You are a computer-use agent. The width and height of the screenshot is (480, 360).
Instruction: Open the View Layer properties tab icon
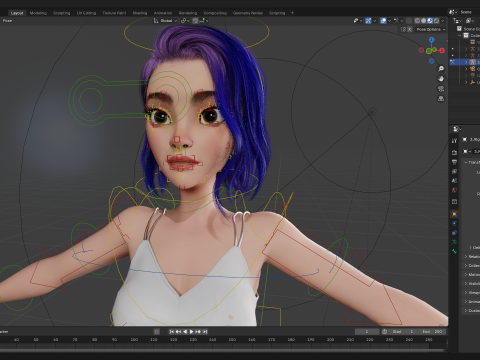pos(454,171)
